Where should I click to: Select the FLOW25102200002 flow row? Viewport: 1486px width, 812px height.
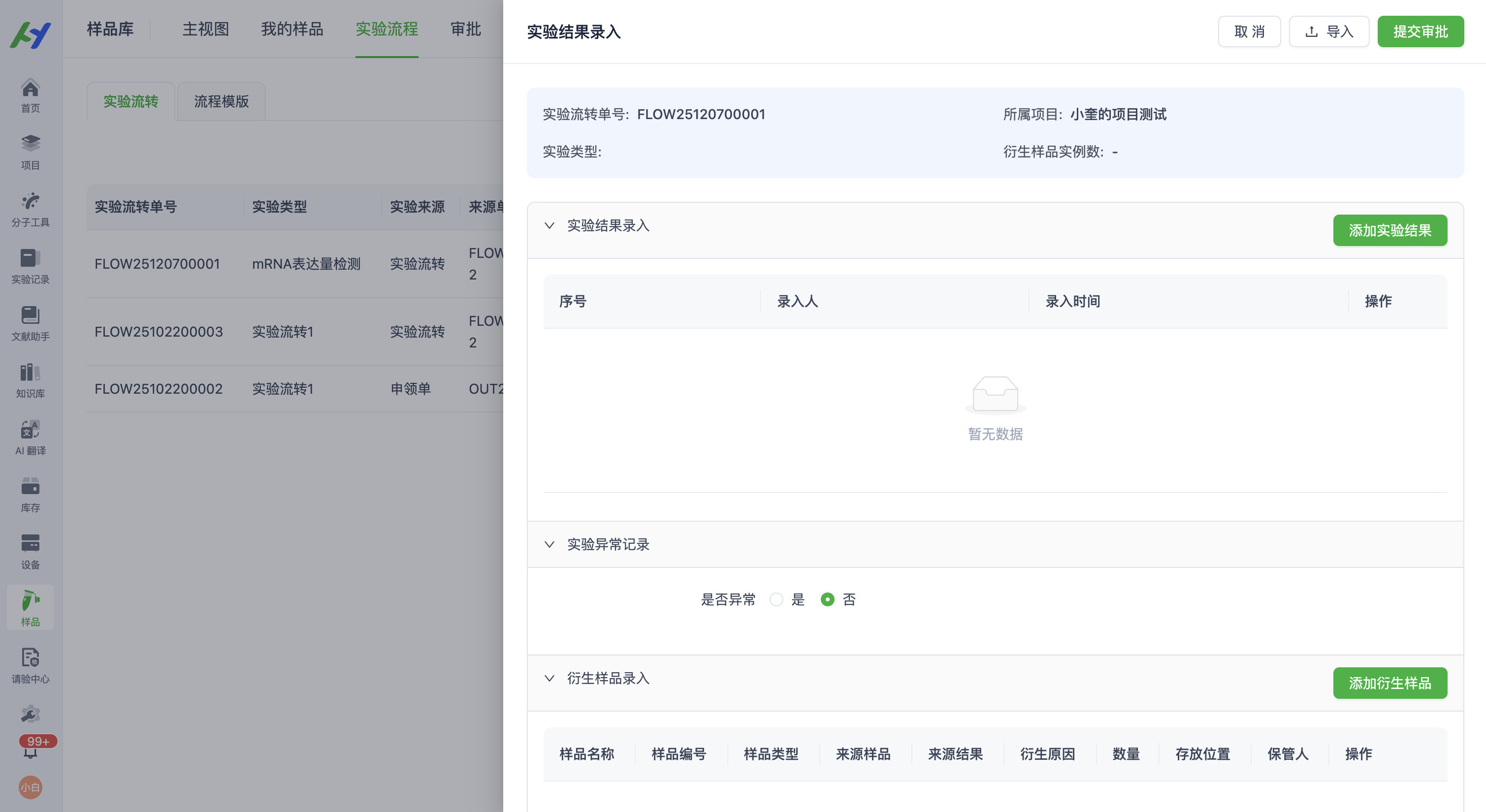click(x=159, y=389)
